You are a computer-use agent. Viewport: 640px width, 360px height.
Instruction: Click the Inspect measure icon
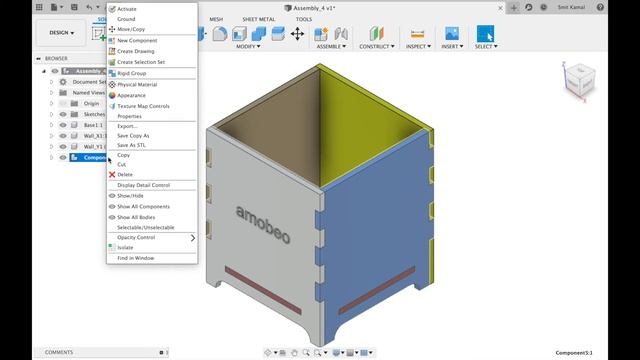[418, 34]
